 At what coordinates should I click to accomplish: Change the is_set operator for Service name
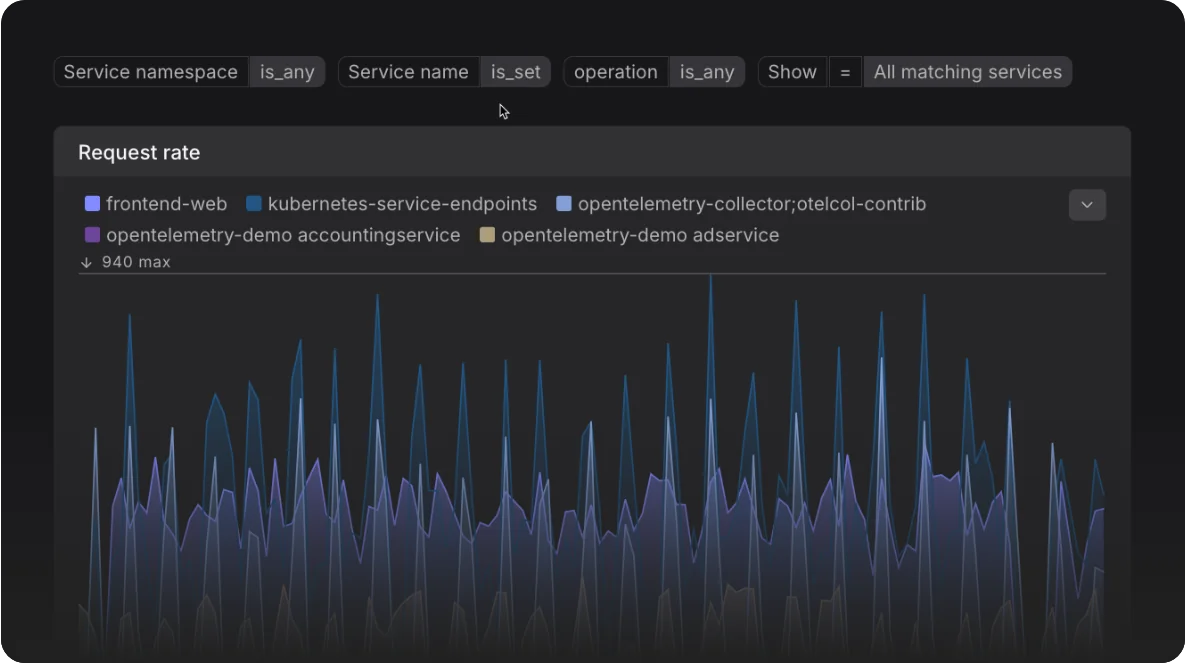click(x=515, y=72)
